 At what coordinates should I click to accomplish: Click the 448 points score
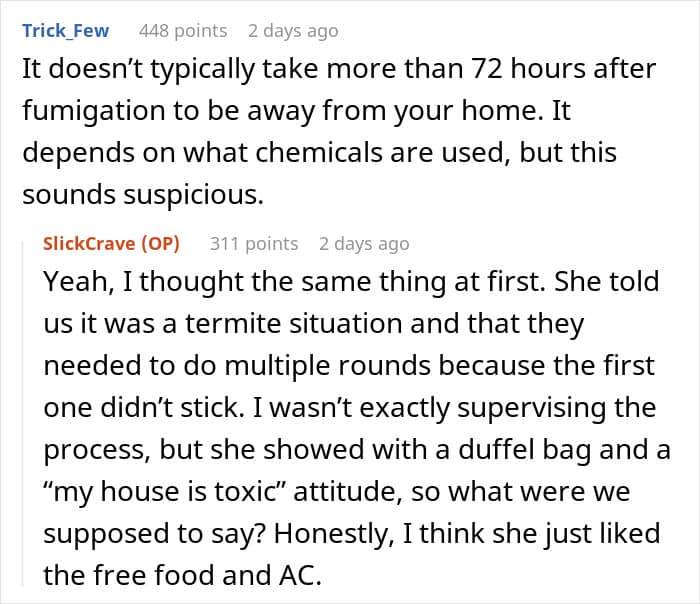(x=183, y=31)
